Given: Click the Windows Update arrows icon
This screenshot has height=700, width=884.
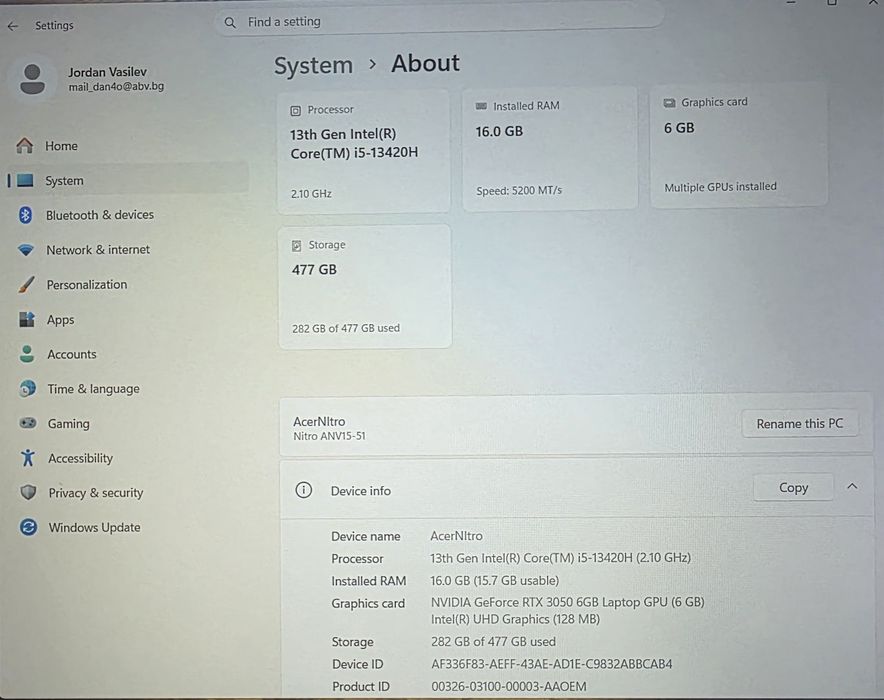Looking at the screenshot, I should [28, 527].
